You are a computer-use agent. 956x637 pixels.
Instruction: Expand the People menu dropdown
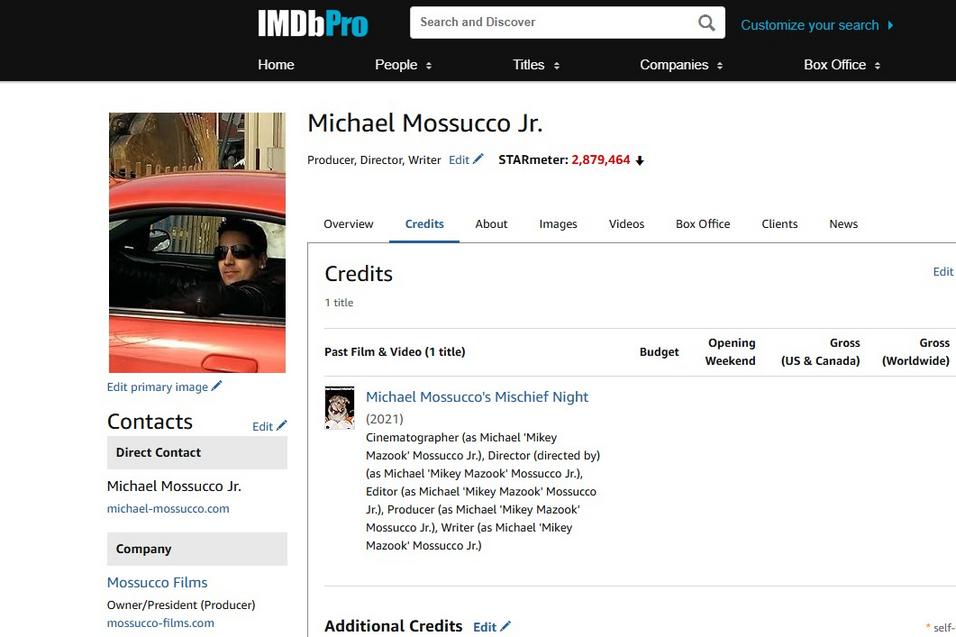tap(403, 65)
